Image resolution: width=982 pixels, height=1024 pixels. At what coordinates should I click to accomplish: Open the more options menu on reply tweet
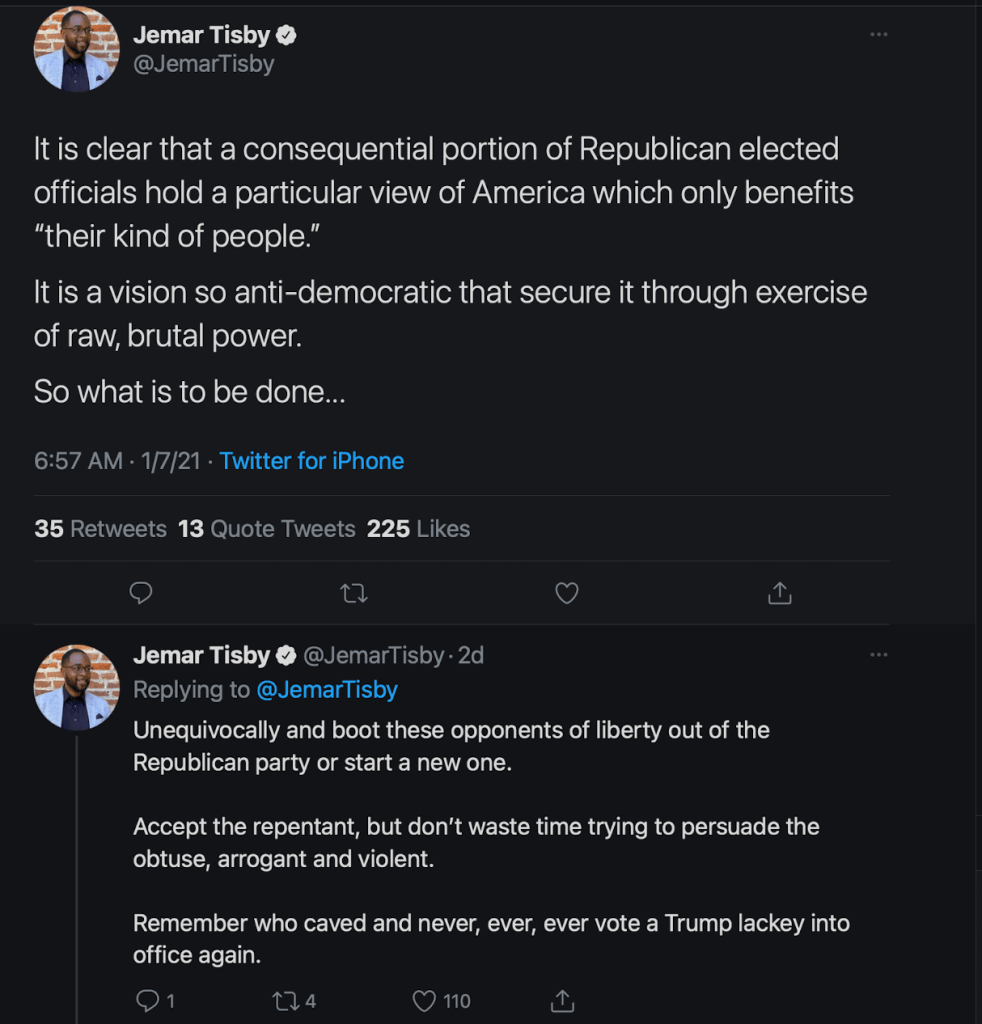coord(879,654)
